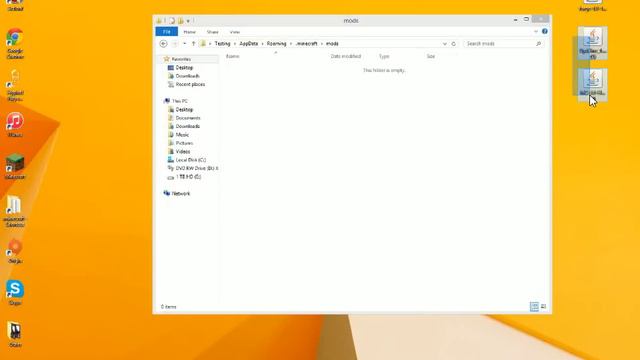The height and width of the screenshot is (360, 640).
Task: Select Network in navigation pane
Action: pyautogui.click(x=180, y=193)
